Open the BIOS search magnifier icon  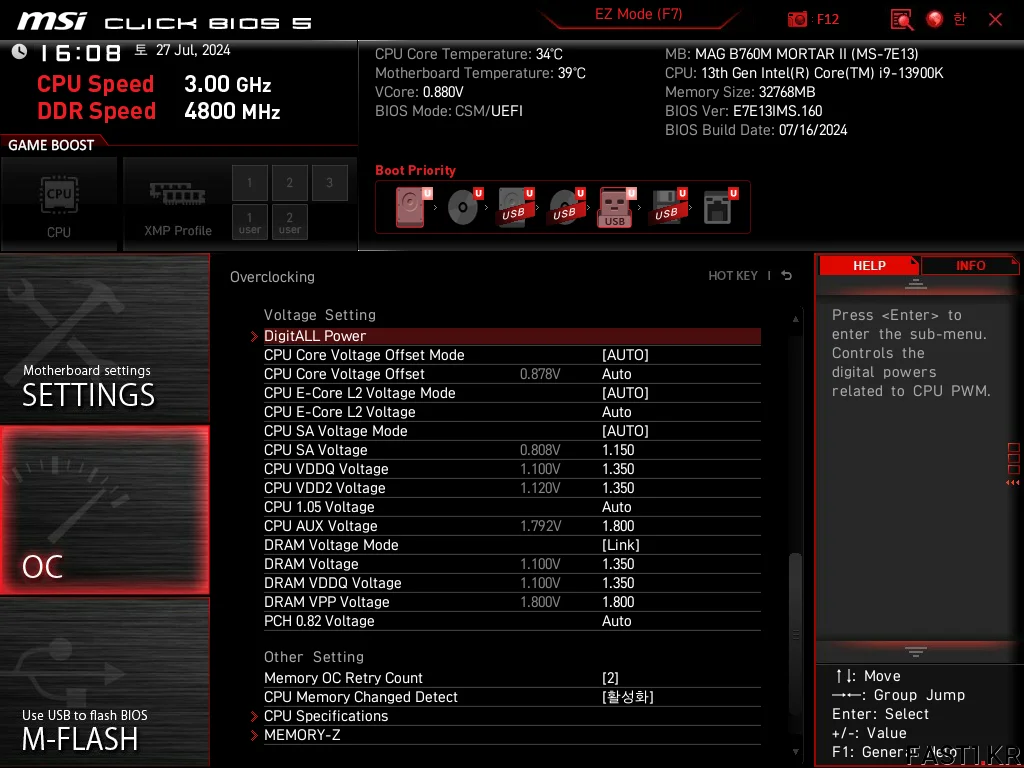click(902, 20)
